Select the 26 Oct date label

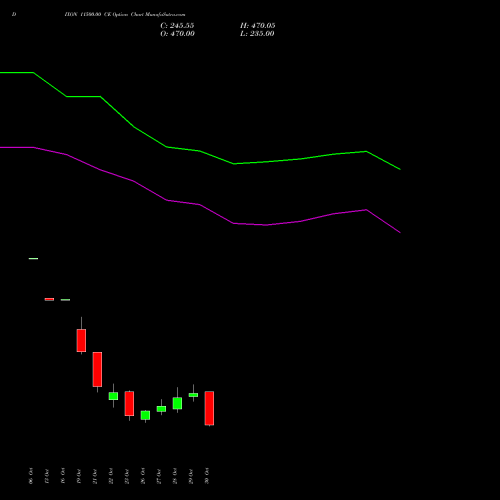[143, 476]
